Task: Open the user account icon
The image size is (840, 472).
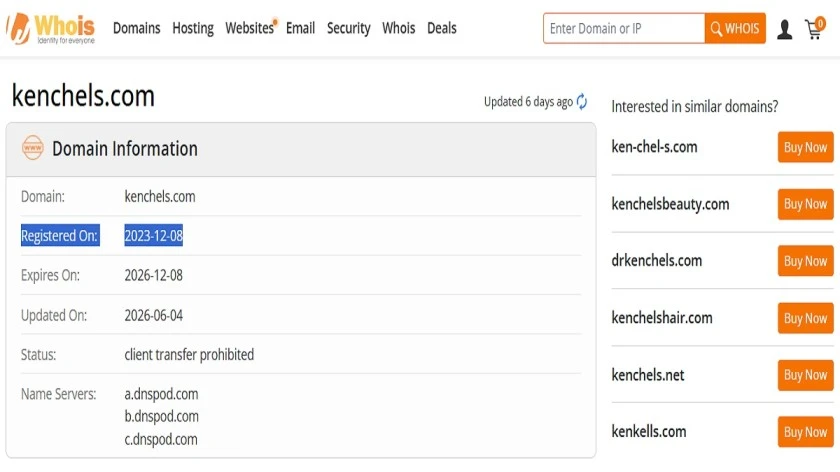Action: pos(784,29)
